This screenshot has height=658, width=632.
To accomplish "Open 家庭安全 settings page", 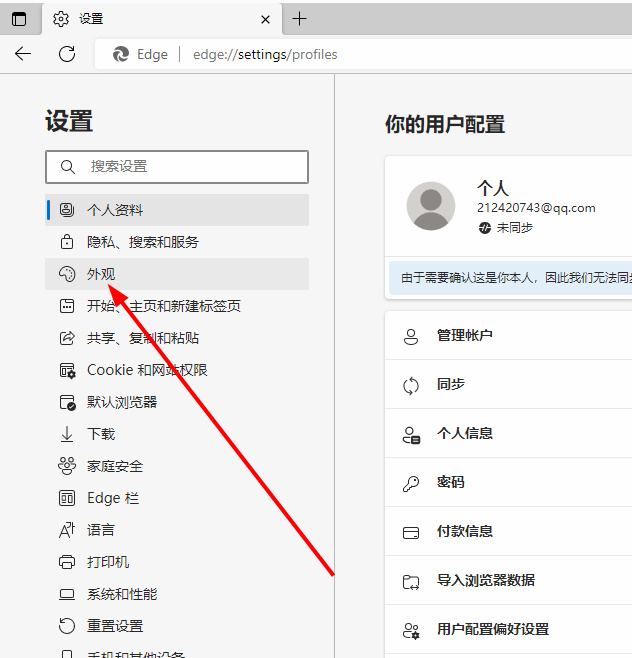I will (114, 466).
